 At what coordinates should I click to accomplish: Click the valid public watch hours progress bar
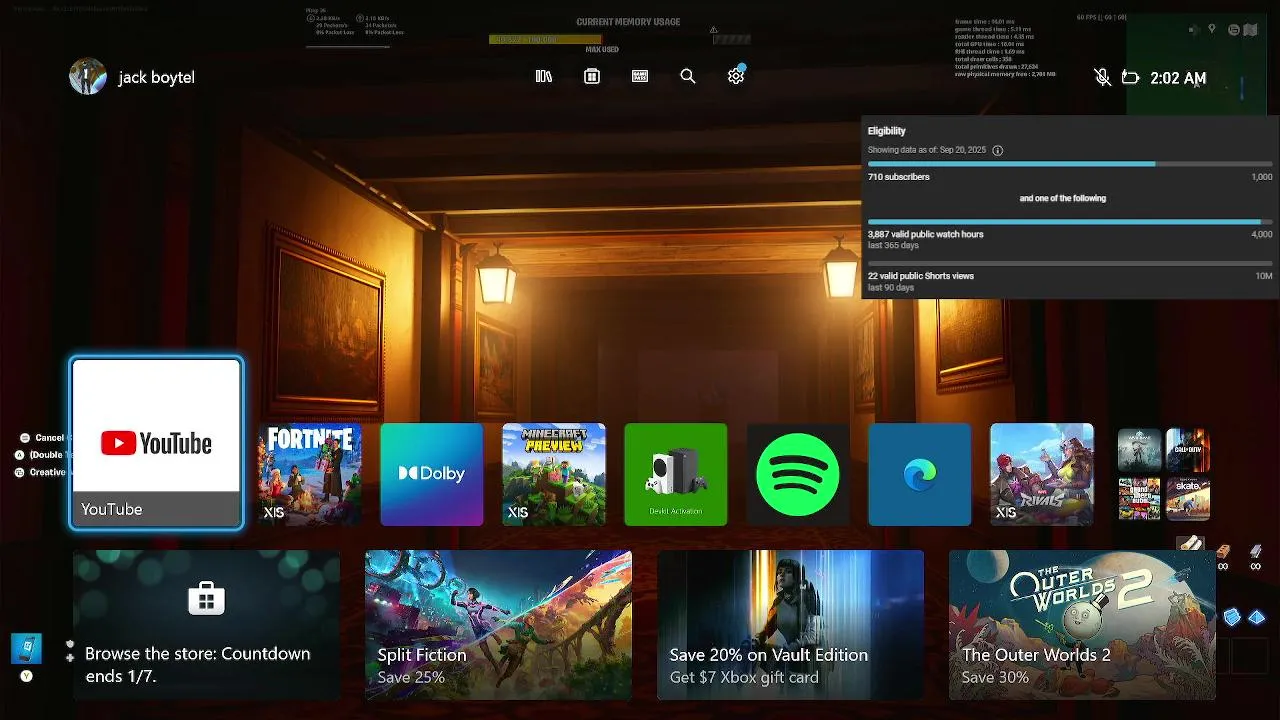1070,222
